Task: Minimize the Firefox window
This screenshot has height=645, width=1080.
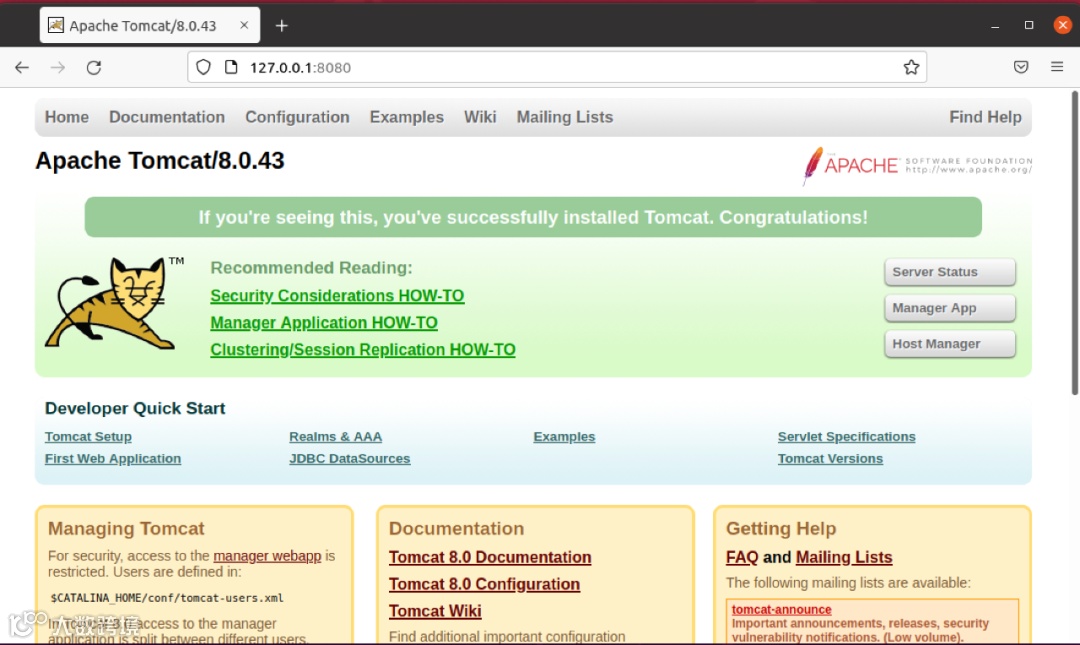Action: 995,25
